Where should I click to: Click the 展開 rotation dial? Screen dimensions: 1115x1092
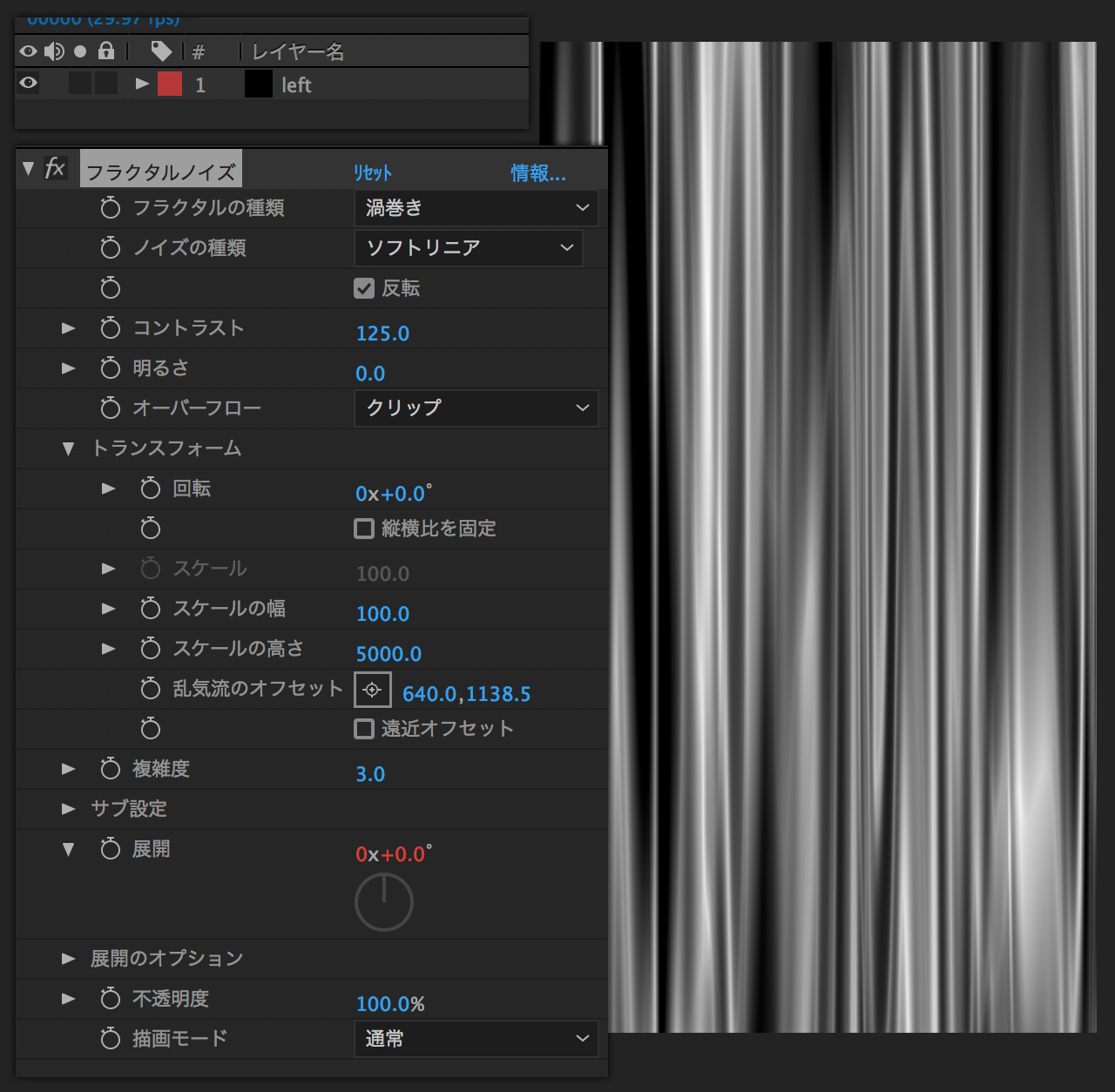(x=383, y=902)
